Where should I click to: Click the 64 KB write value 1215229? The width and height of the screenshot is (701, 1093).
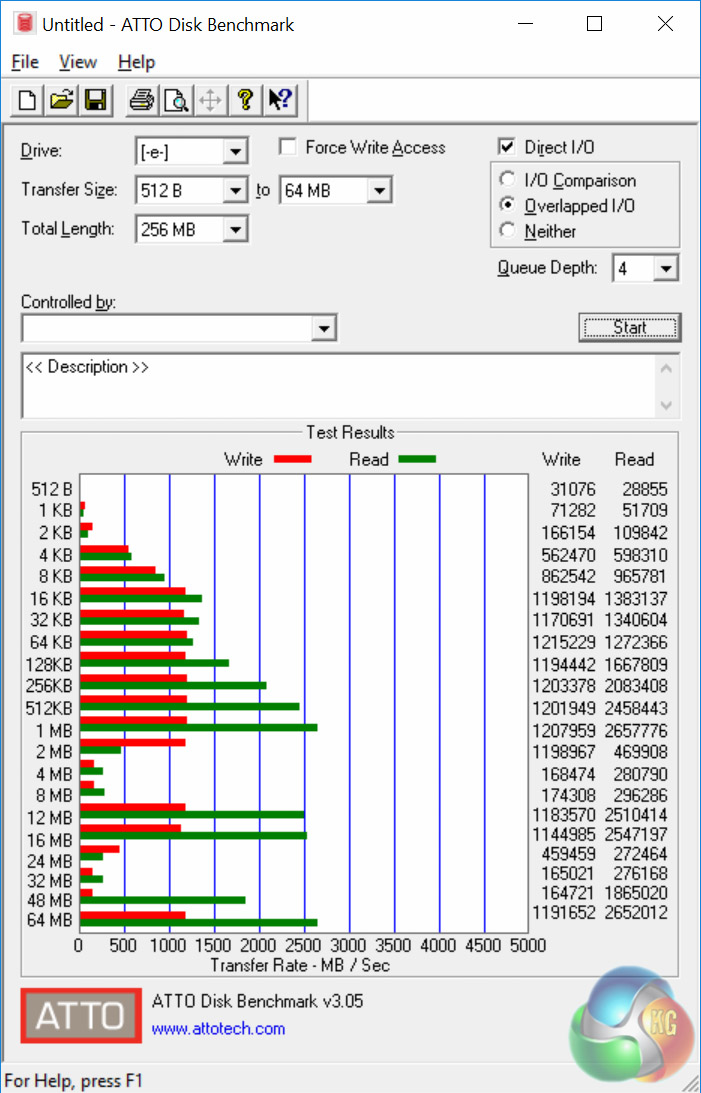[x=564, y=642]
